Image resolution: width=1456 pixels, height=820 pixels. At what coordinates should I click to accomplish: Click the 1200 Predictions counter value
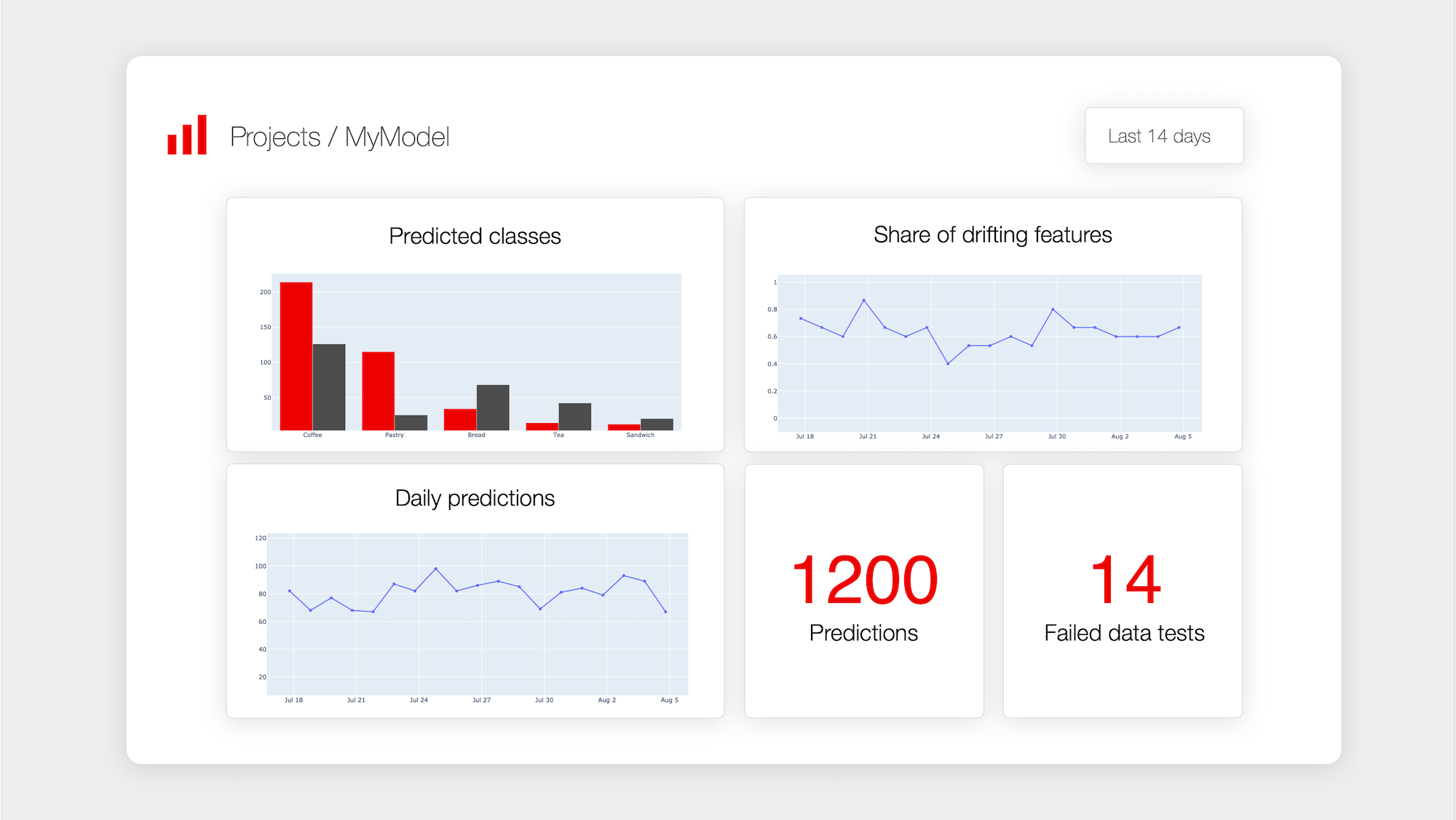click(864, 580)
